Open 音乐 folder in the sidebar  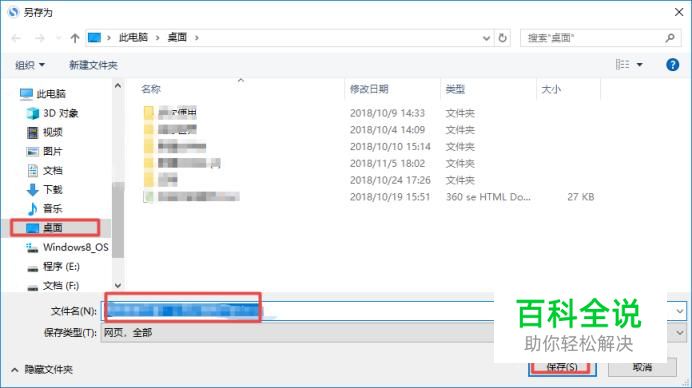click(45, 208)
